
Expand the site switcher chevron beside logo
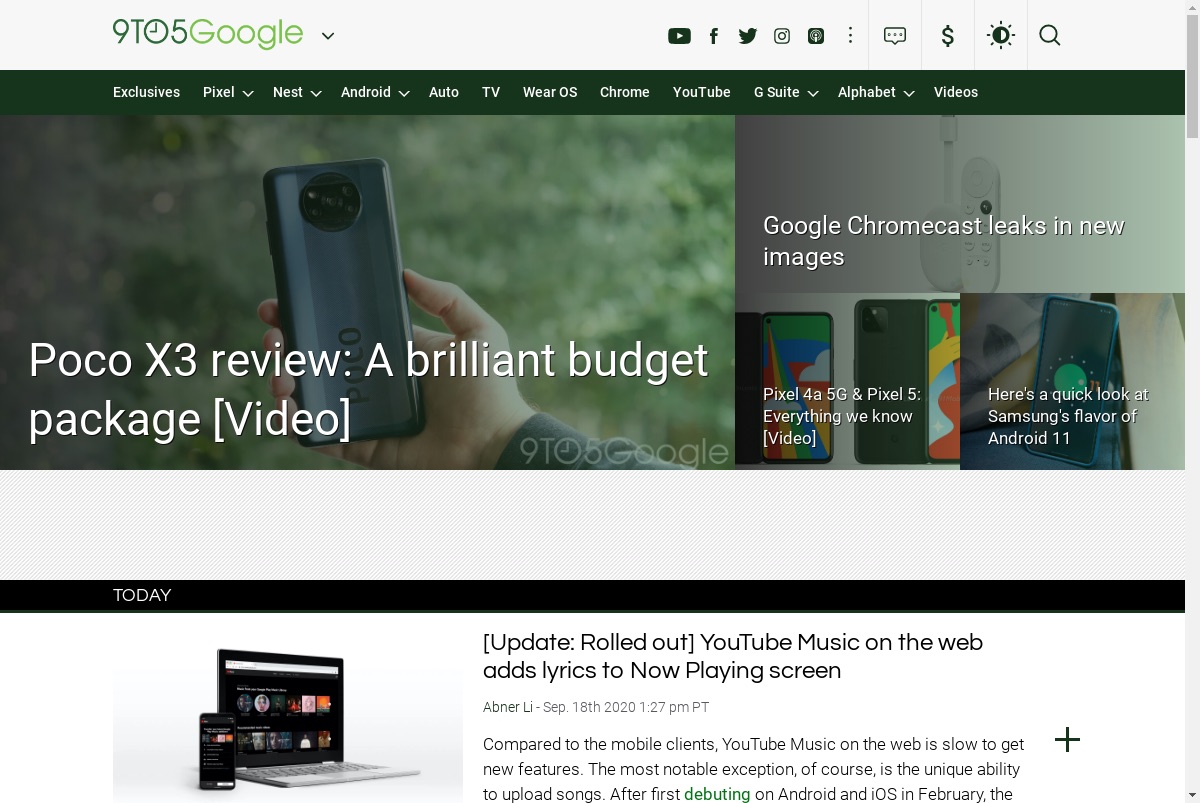click(328, 36)
